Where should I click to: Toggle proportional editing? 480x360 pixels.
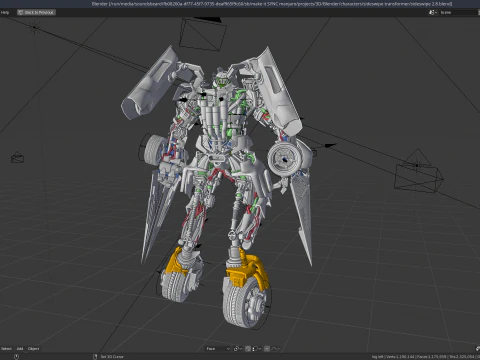(x=267, y=349)
